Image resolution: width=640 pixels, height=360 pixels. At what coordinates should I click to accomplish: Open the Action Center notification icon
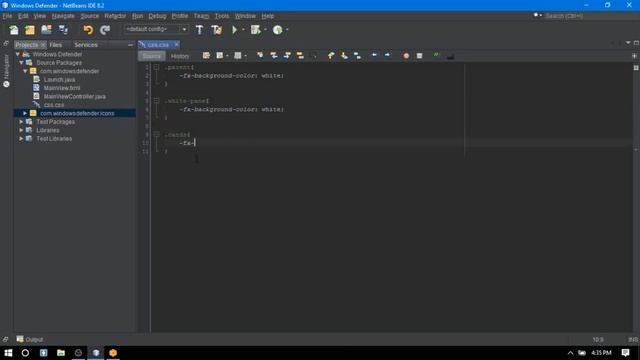pyautogui.click(x=625, y=353)
